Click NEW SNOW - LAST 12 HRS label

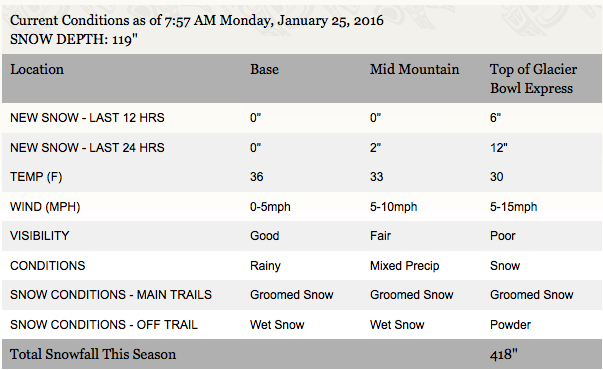87,118
